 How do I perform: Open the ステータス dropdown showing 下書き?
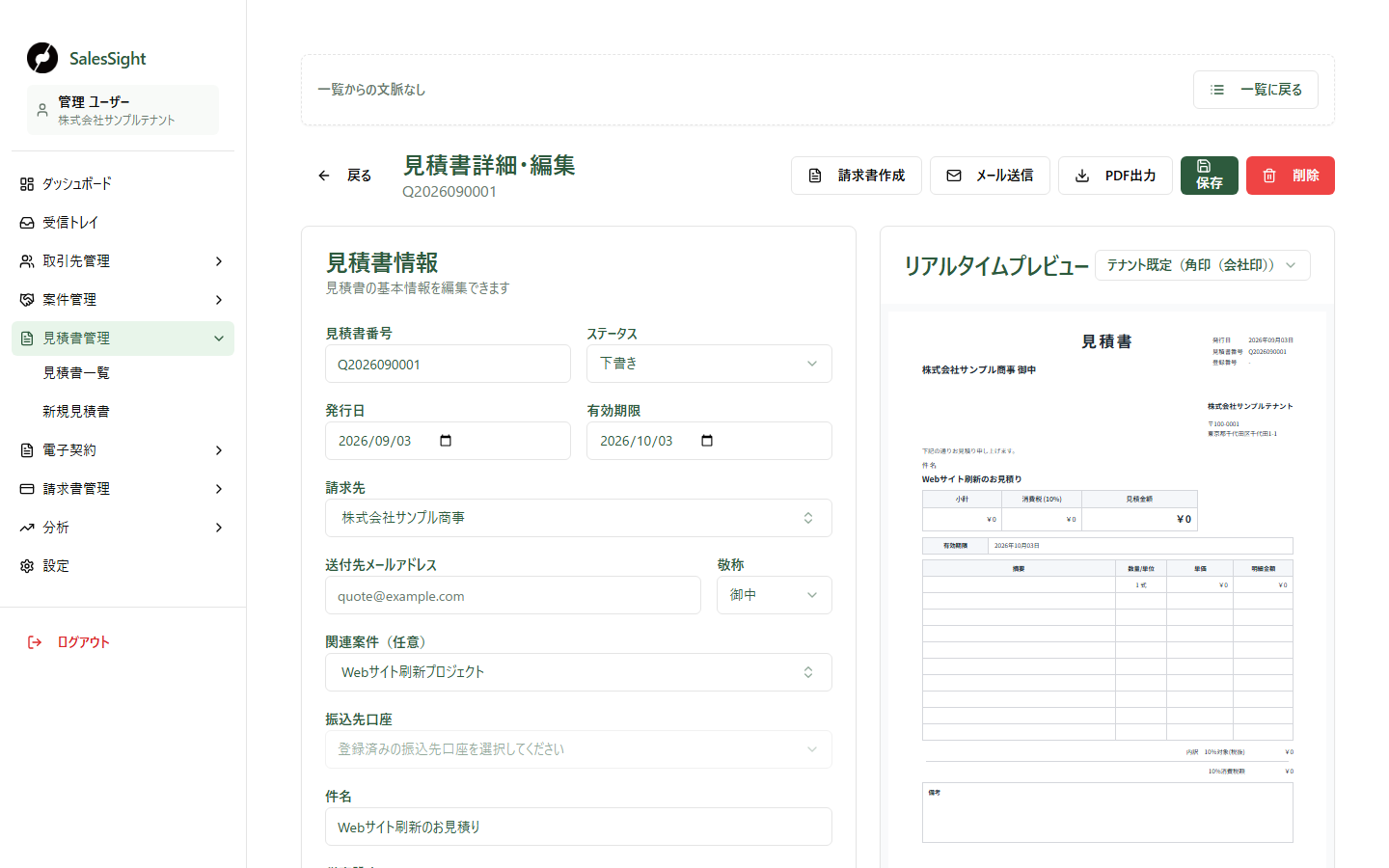coord(709,364)
